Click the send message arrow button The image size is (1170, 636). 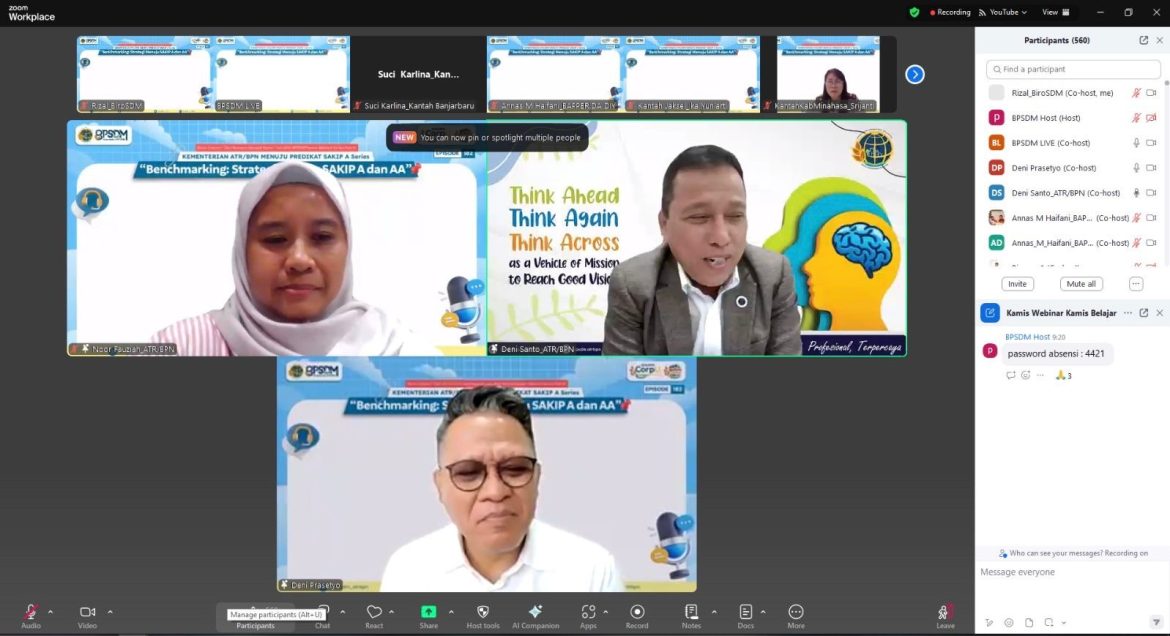pos(1156,623)
